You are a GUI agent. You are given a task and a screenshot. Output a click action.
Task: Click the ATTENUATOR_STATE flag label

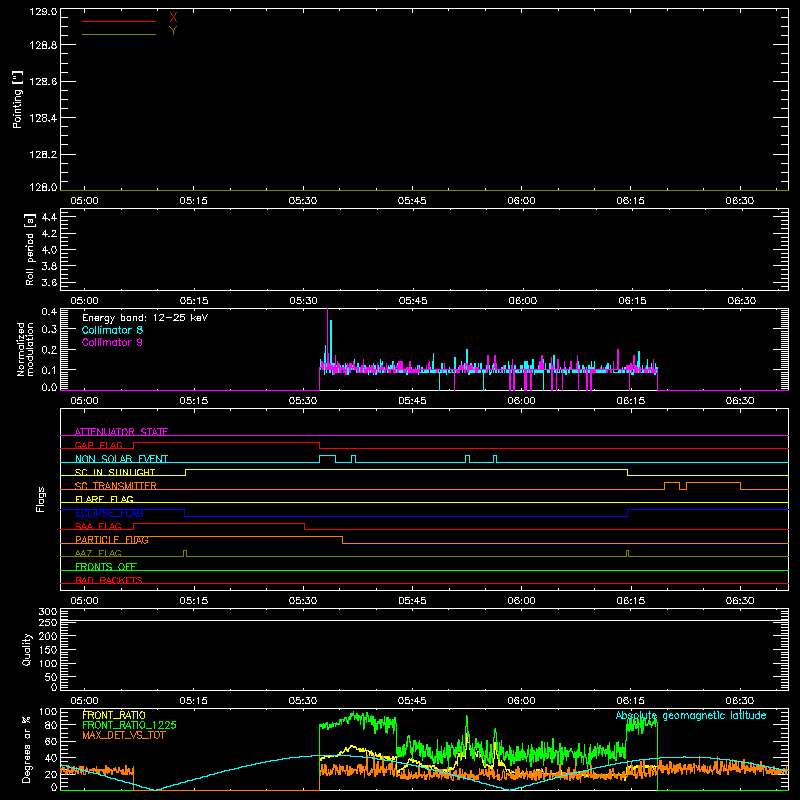(x=121, y=432)
